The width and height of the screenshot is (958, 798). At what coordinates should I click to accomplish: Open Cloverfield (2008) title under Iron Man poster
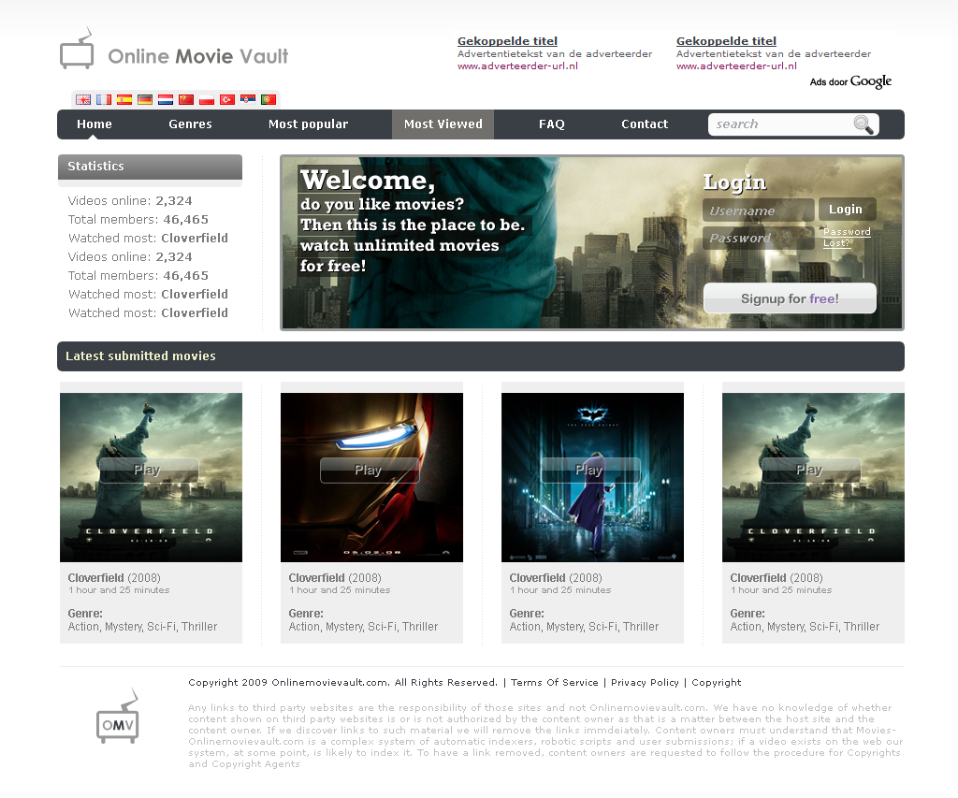(335, 577)
